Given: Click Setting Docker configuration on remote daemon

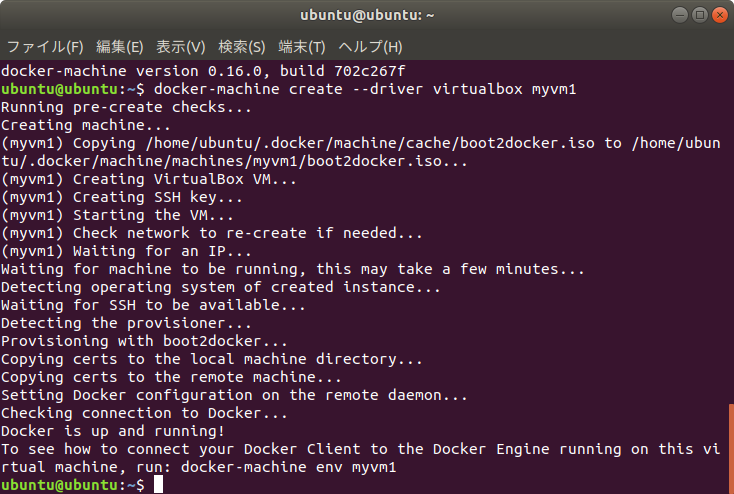Looking at the screenshot, I should tap(234, 395).
